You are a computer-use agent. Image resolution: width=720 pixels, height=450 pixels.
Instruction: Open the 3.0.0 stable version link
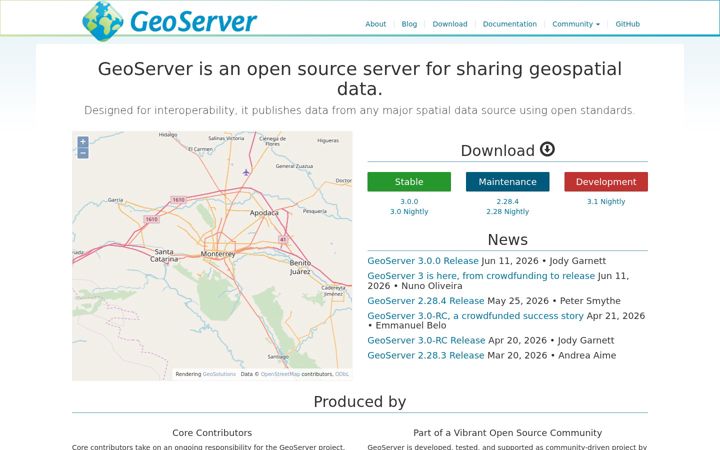point(409,201)
